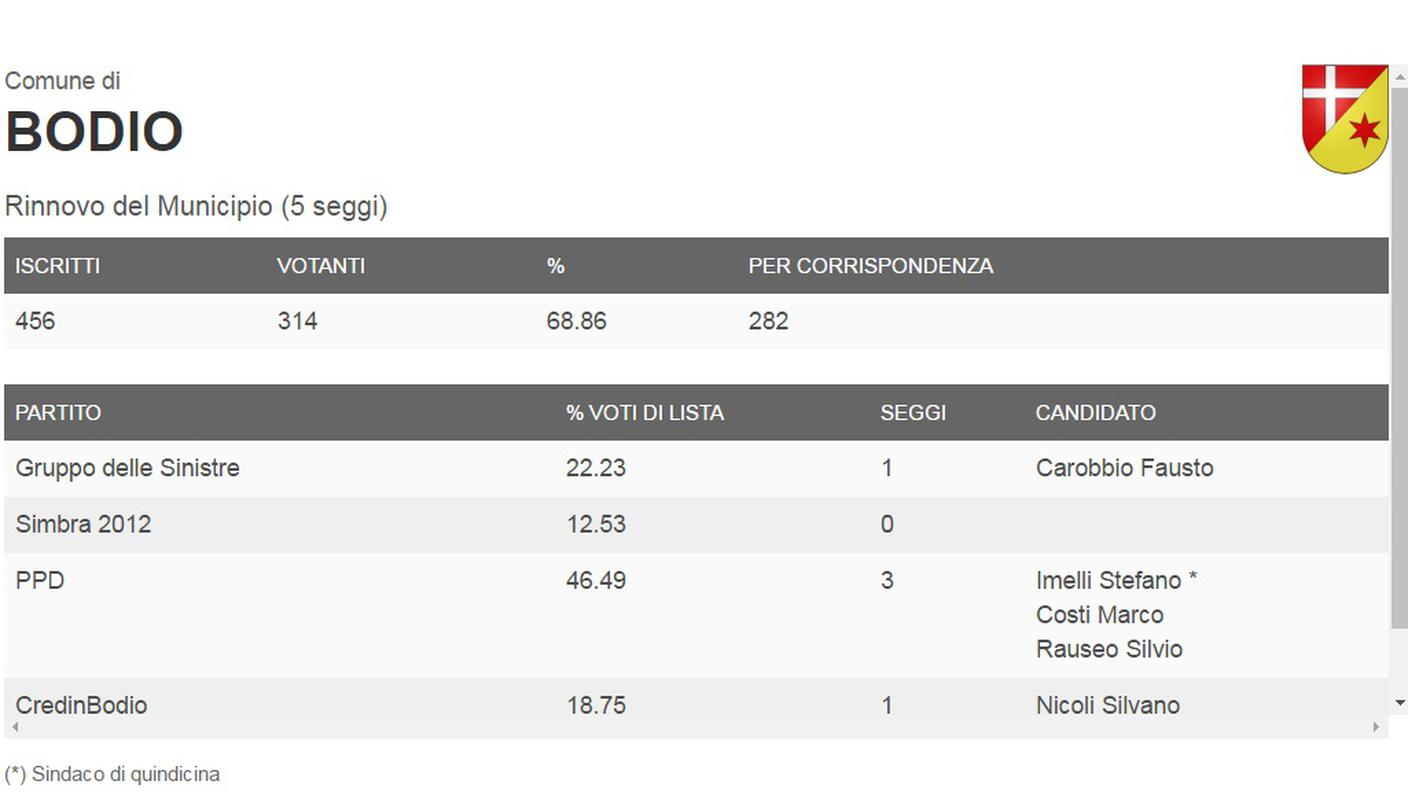Click the ISCRITTI column header
The width and height of the screenshot is (1408, 792).
57,266
